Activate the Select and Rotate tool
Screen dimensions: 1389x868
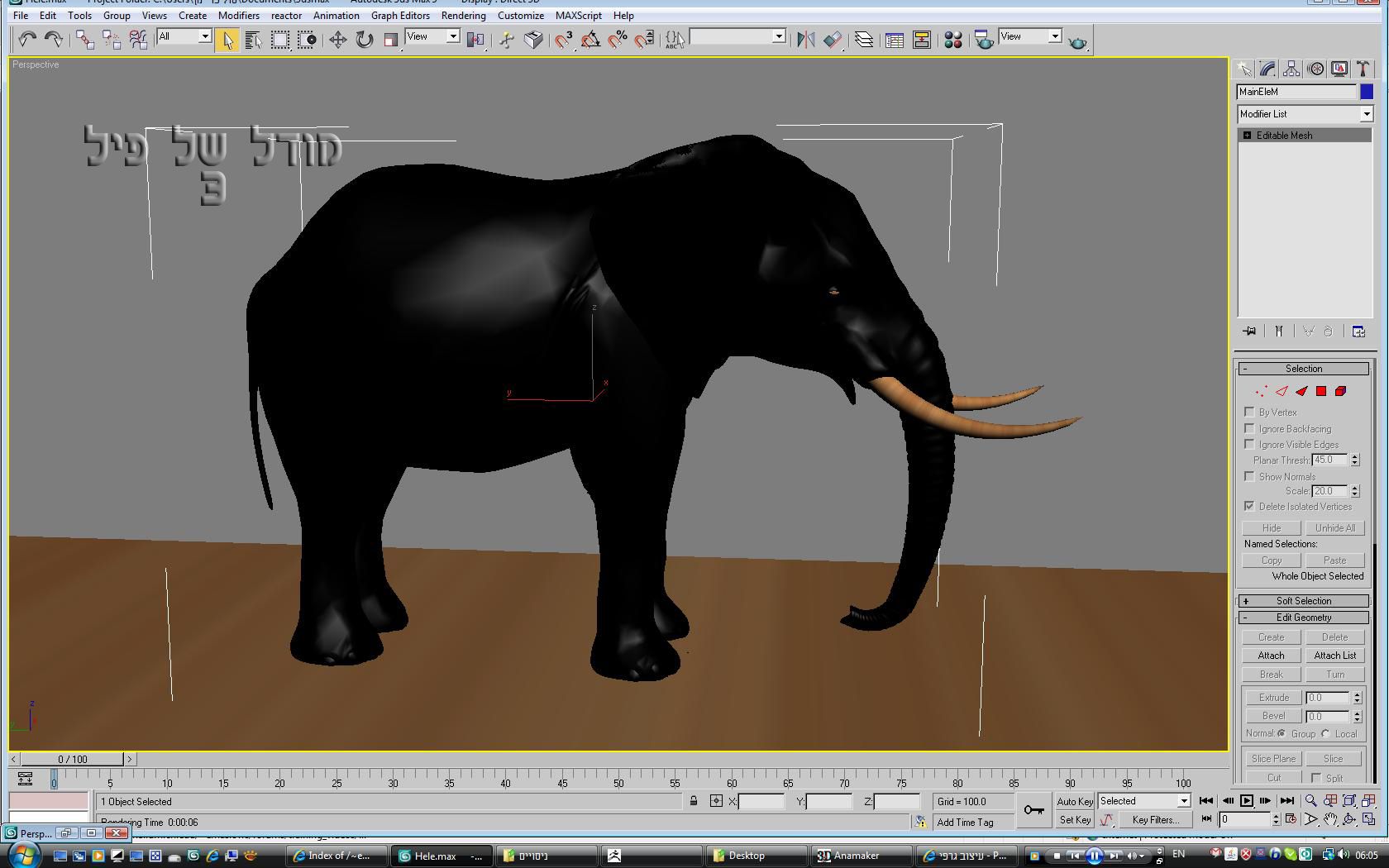[365, 39]
